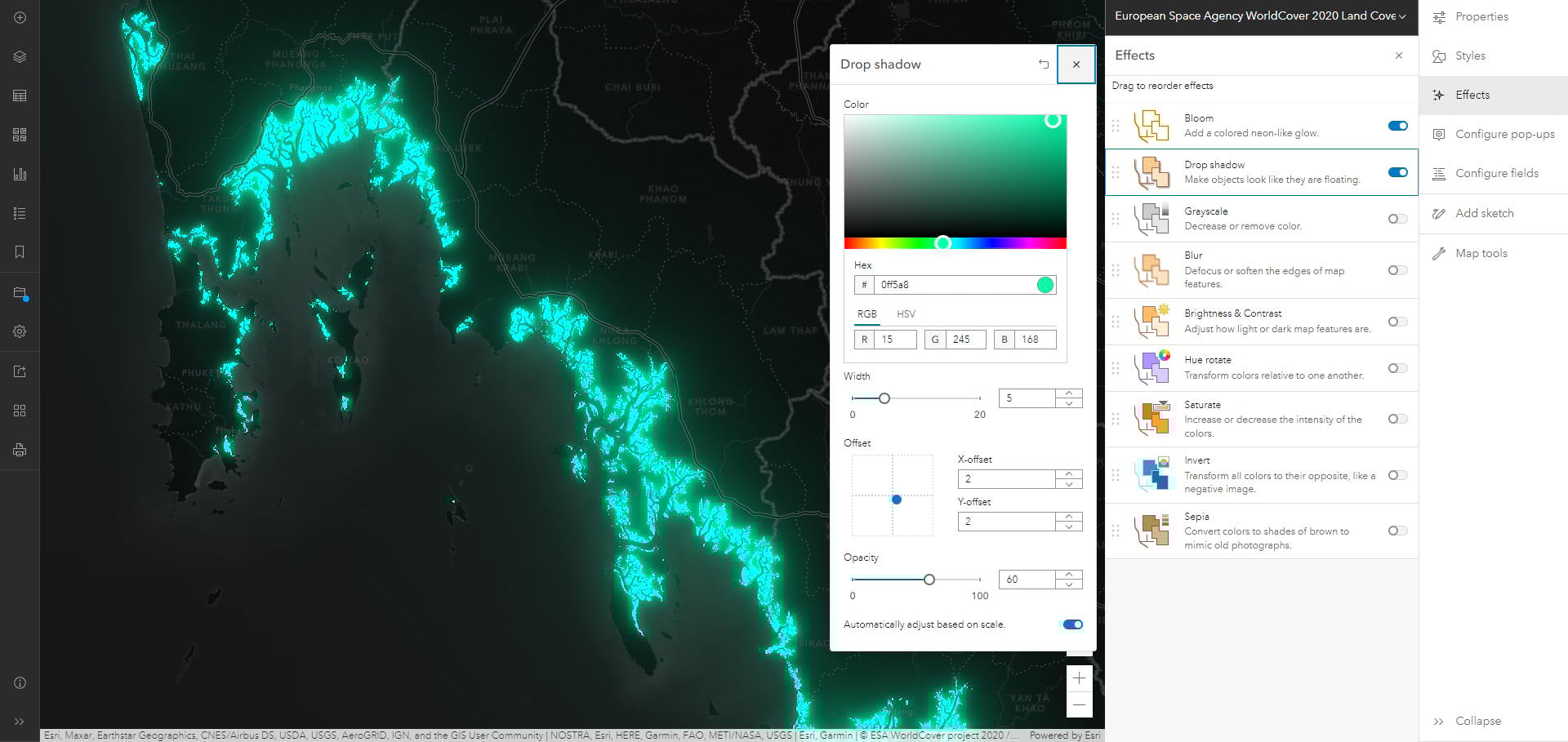Image resolution: width=1568 pixels, height=742 pixels.
Task: Open Configure fields in right toolbar
Action: point(1494,173)
